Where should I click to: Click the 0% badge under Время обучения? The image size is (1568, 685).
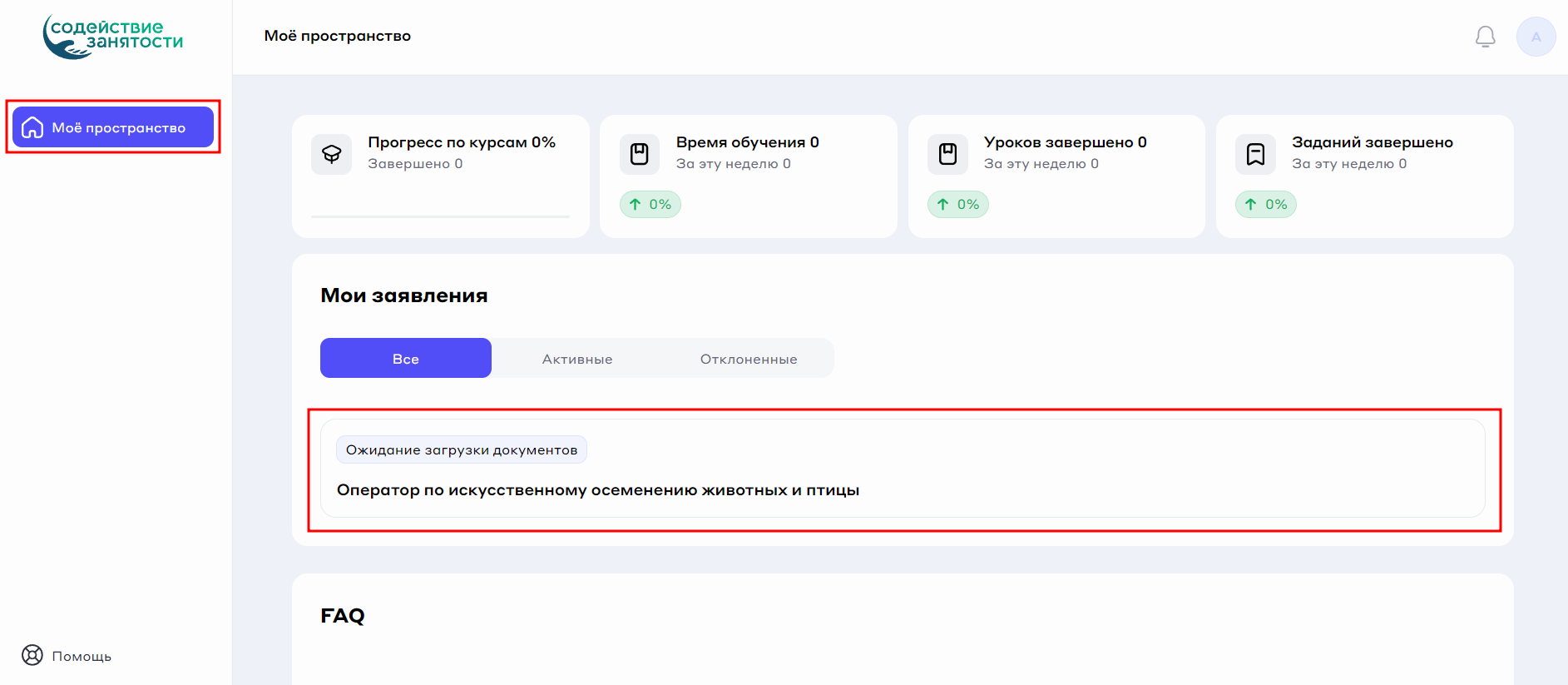click(650, 205)
